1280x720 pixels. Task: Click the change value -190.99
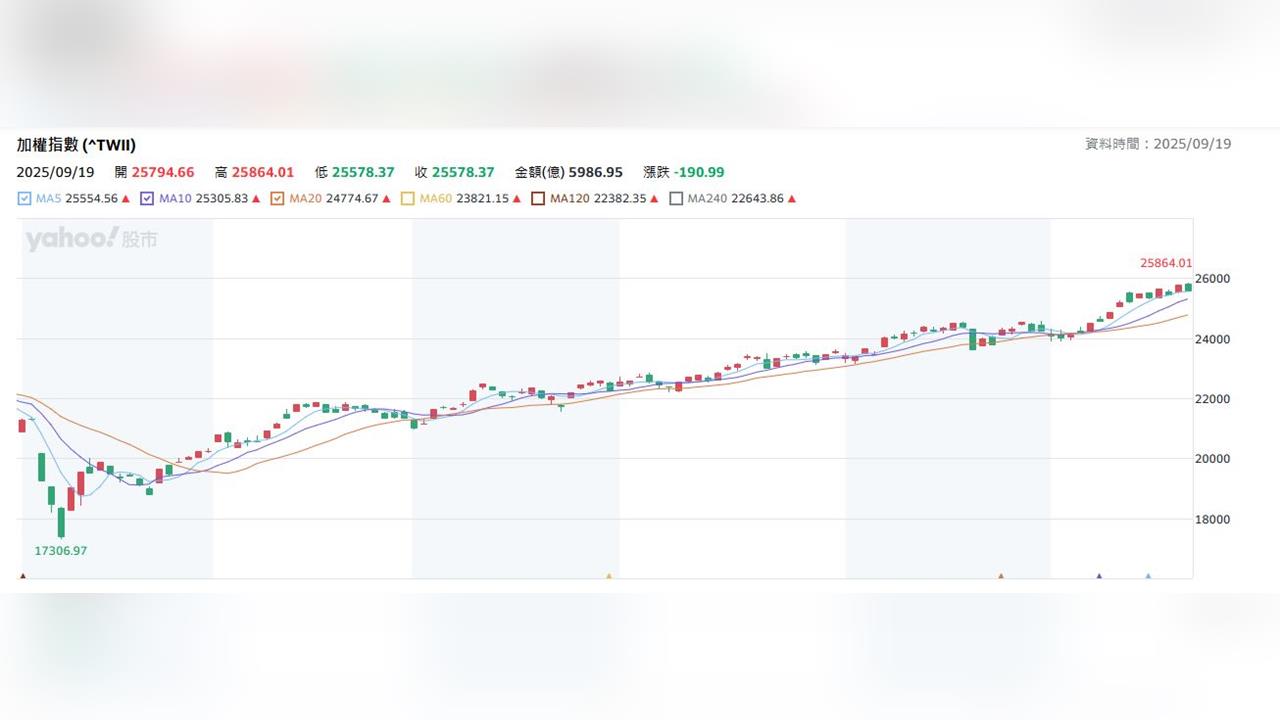pyautogui.click(x=699, y=172)
